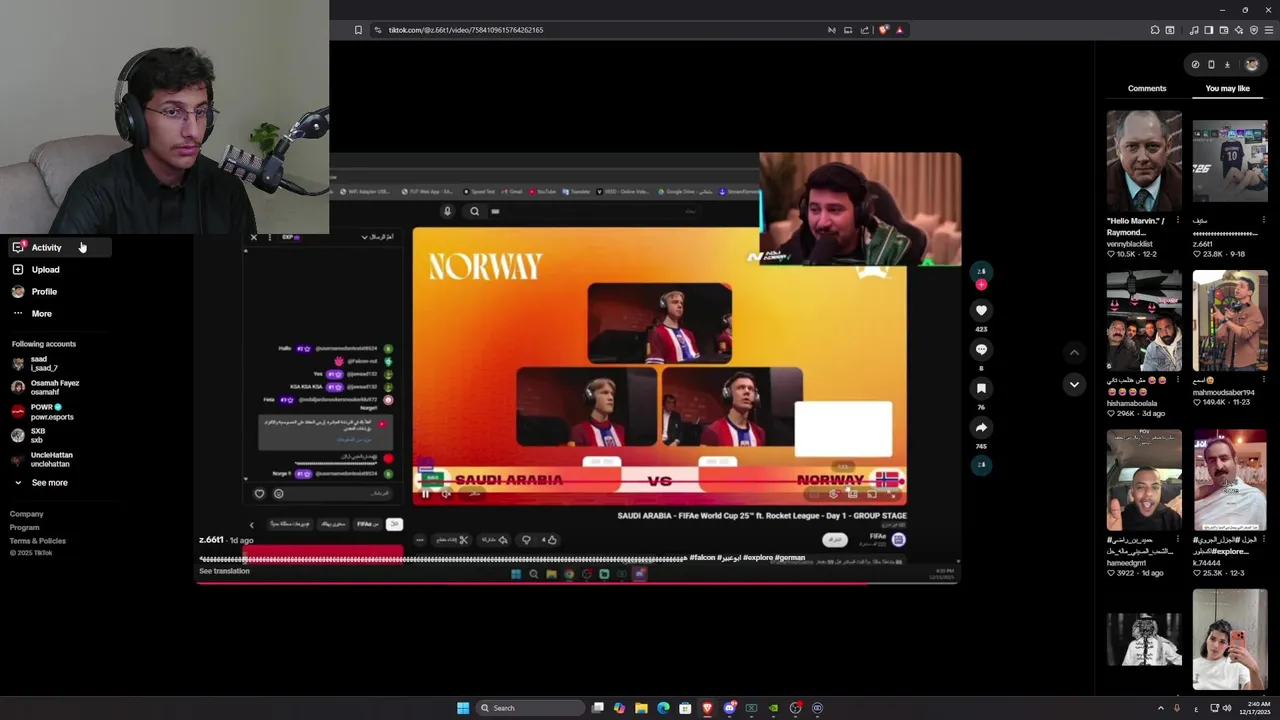1280x720 pixels.
Task: Click the share page icon in address bar
Action: point(865,30)
